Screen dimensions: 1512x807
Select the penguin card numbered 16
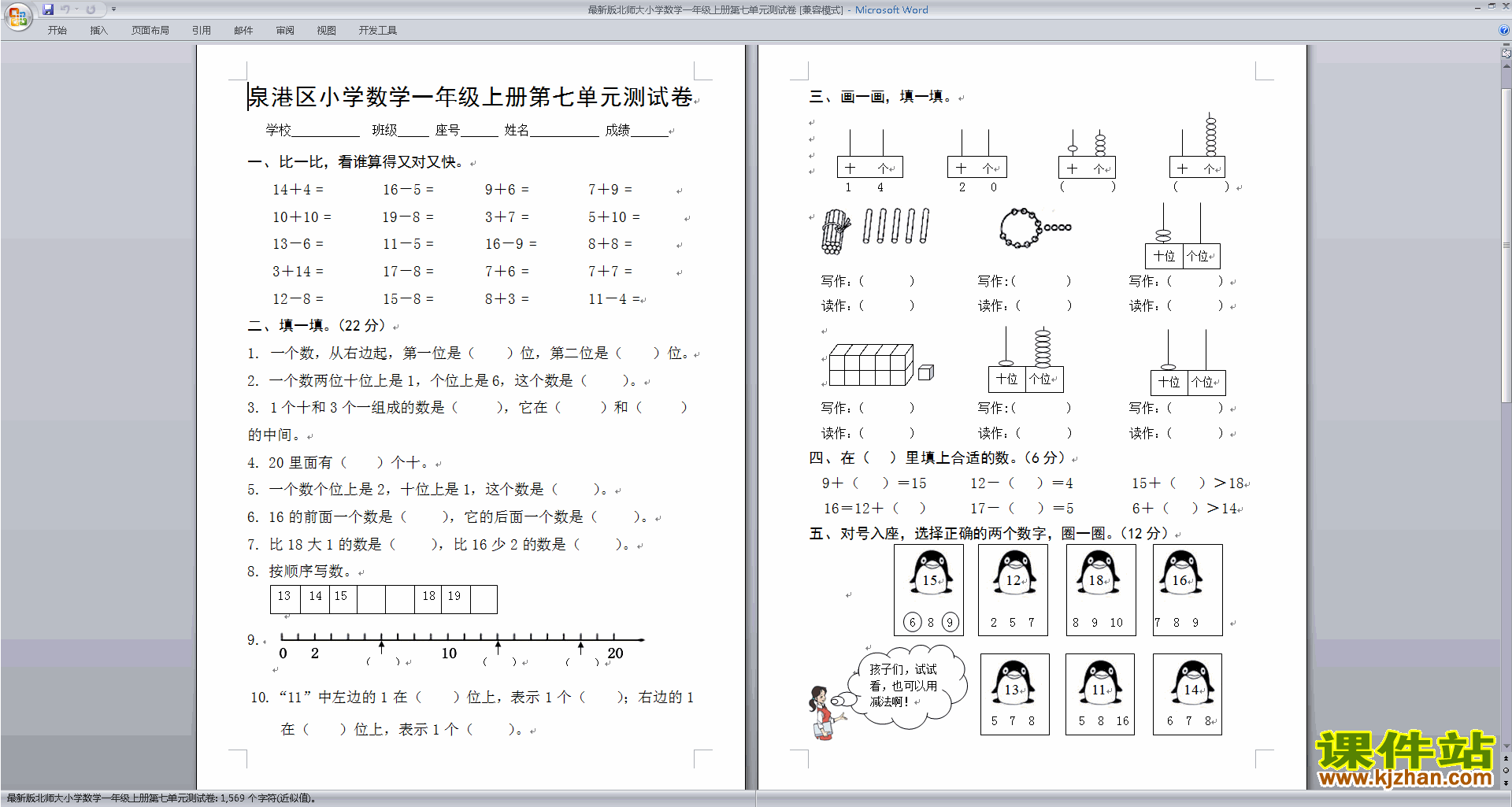click(1188, 590)
